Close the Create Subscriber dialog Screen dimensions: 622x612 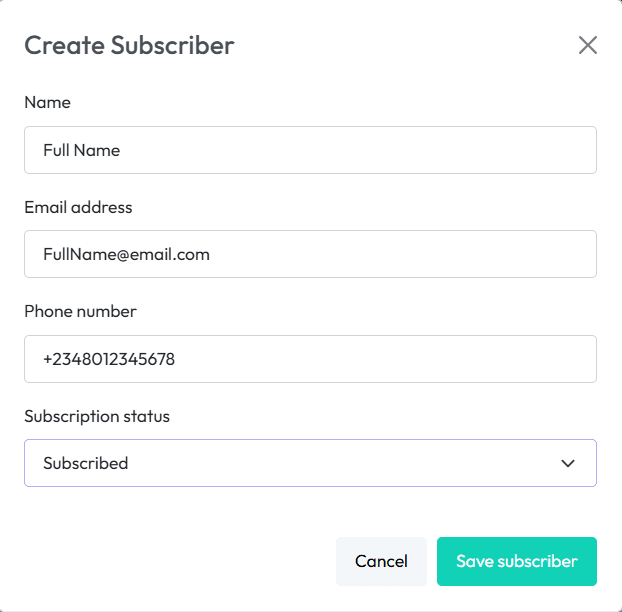tap(587, 45)
